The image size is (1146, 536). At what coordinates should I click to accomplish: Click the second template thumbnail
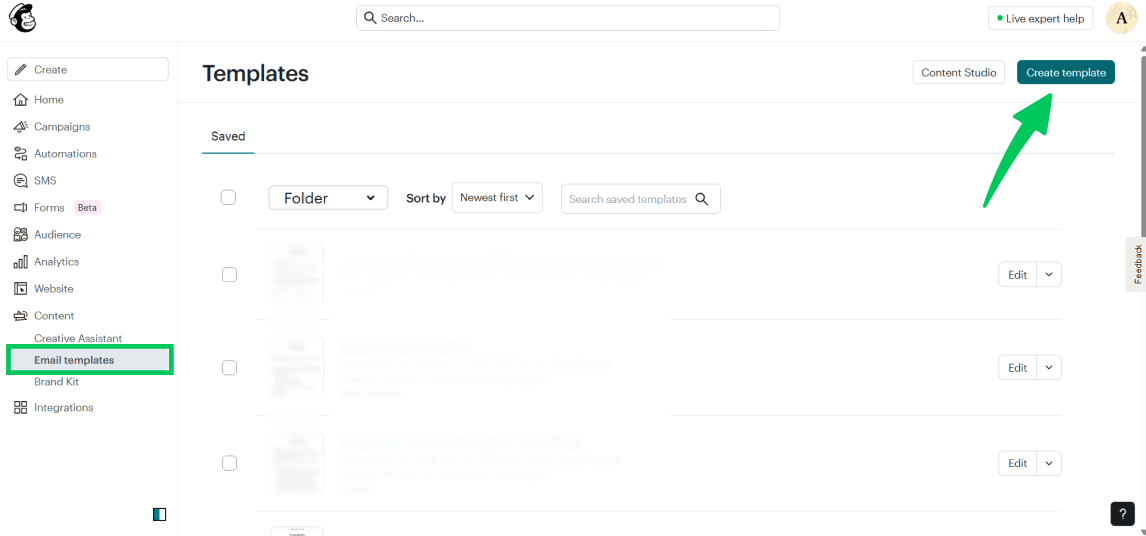point(296,368)
